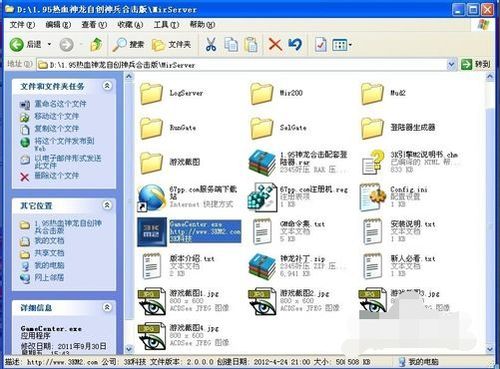Open the Back button history dropdown arrow
The image size is (500, 369).
pos(50,44)
